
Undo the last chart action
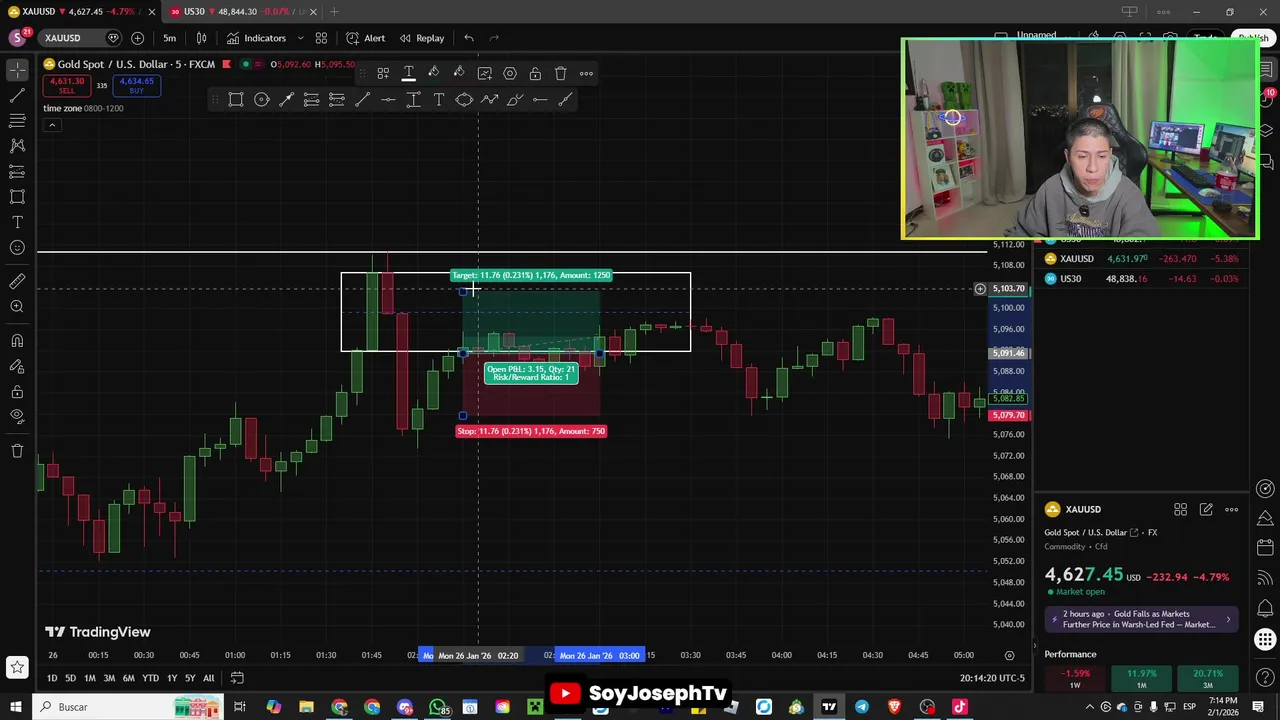coord(469,38)
